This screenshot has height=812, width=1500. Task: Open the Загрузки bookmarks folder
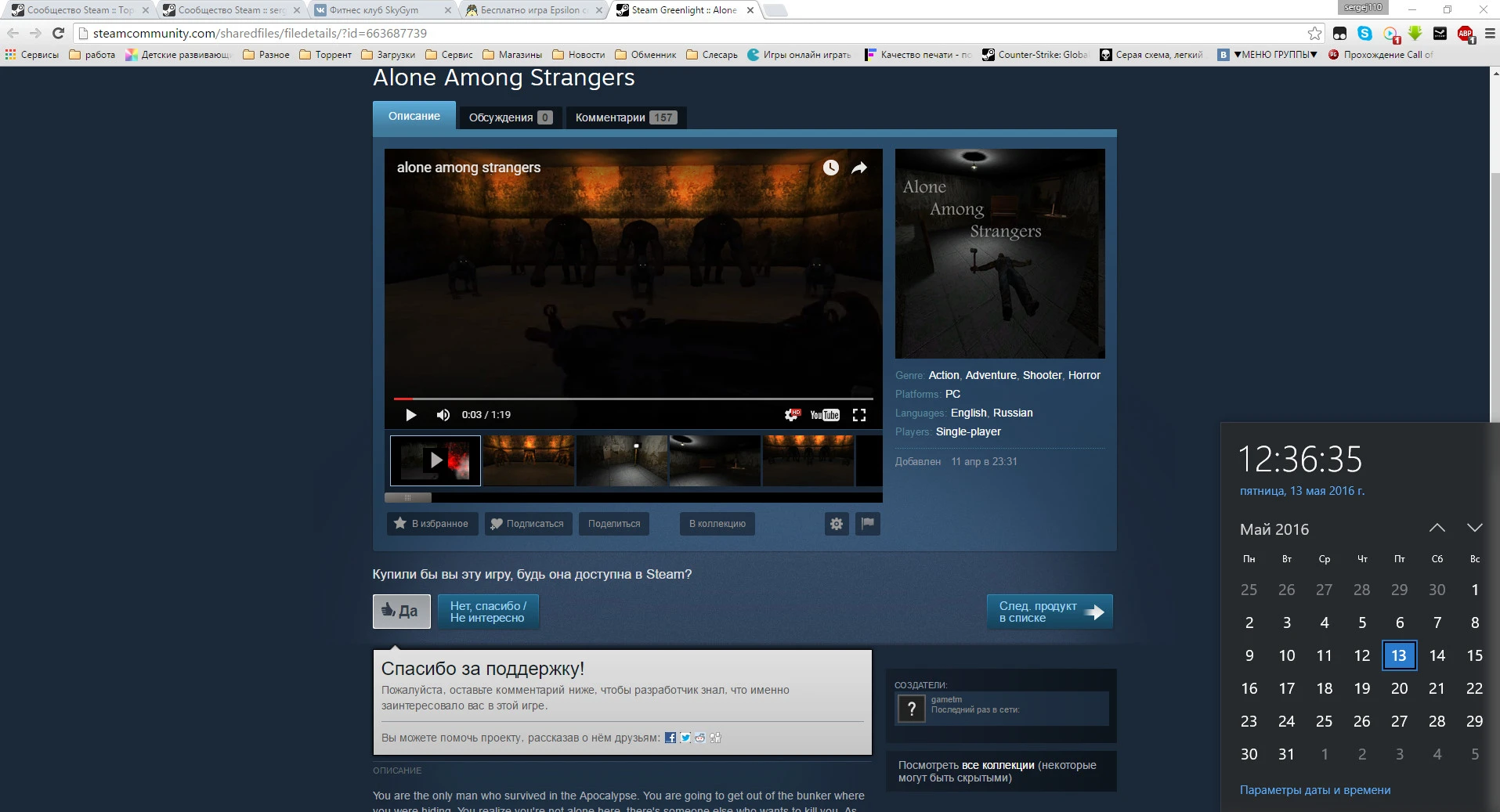[388, 55]
